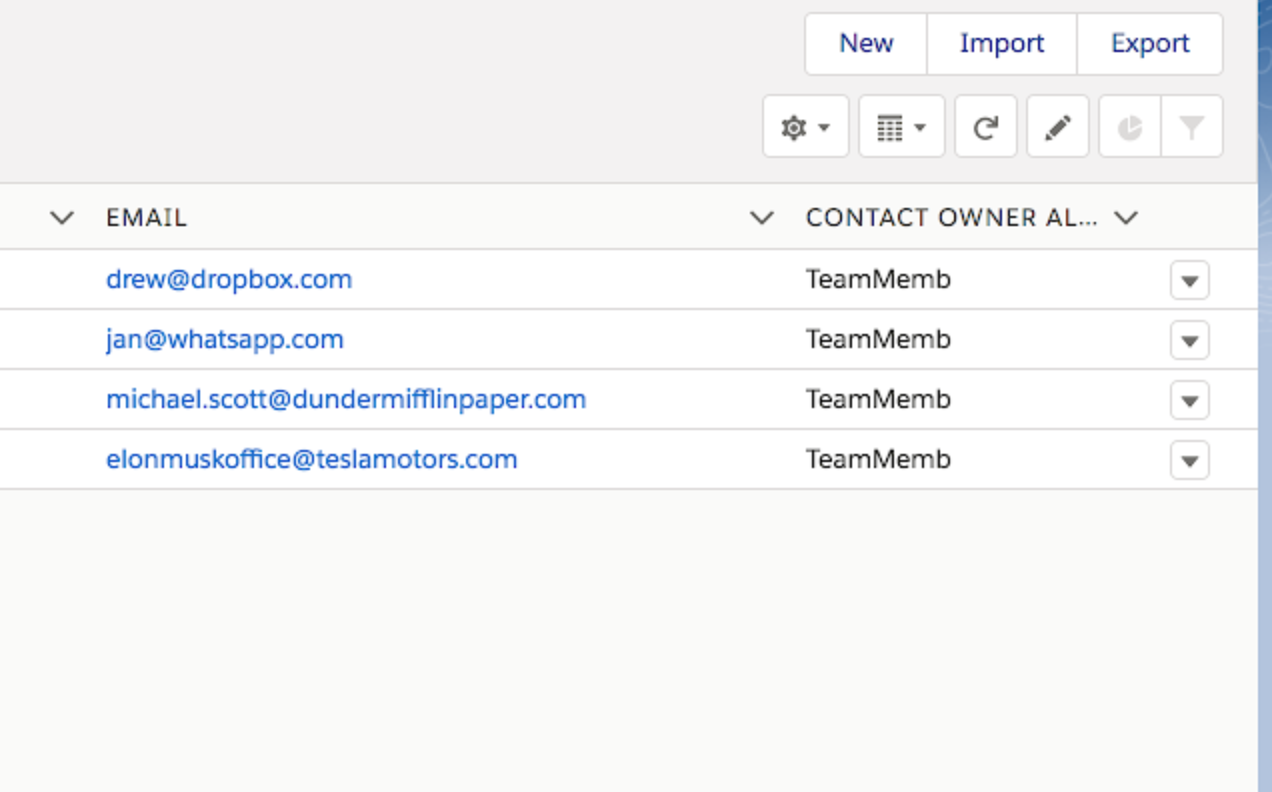This screenshot has width=1272, height=792.
Task: Open the list view controls gear menu
Action: 806,127
